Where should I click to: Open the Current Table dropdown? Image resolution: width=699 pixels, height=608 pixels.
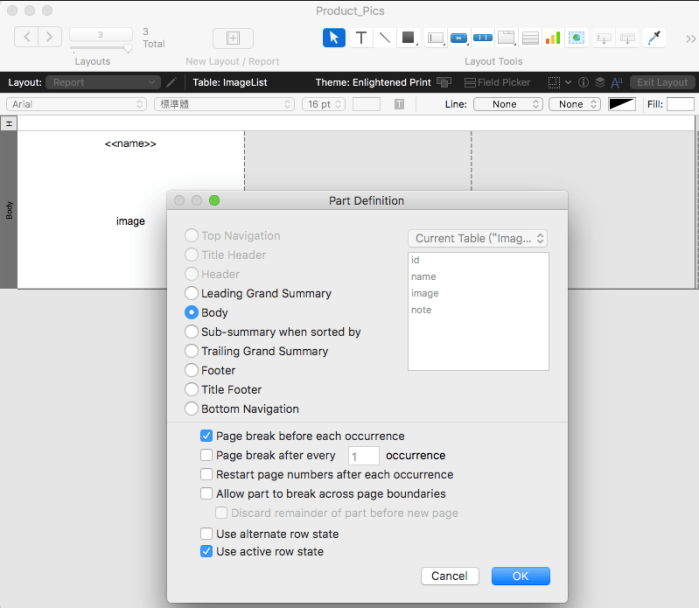[x=478, y=238]
